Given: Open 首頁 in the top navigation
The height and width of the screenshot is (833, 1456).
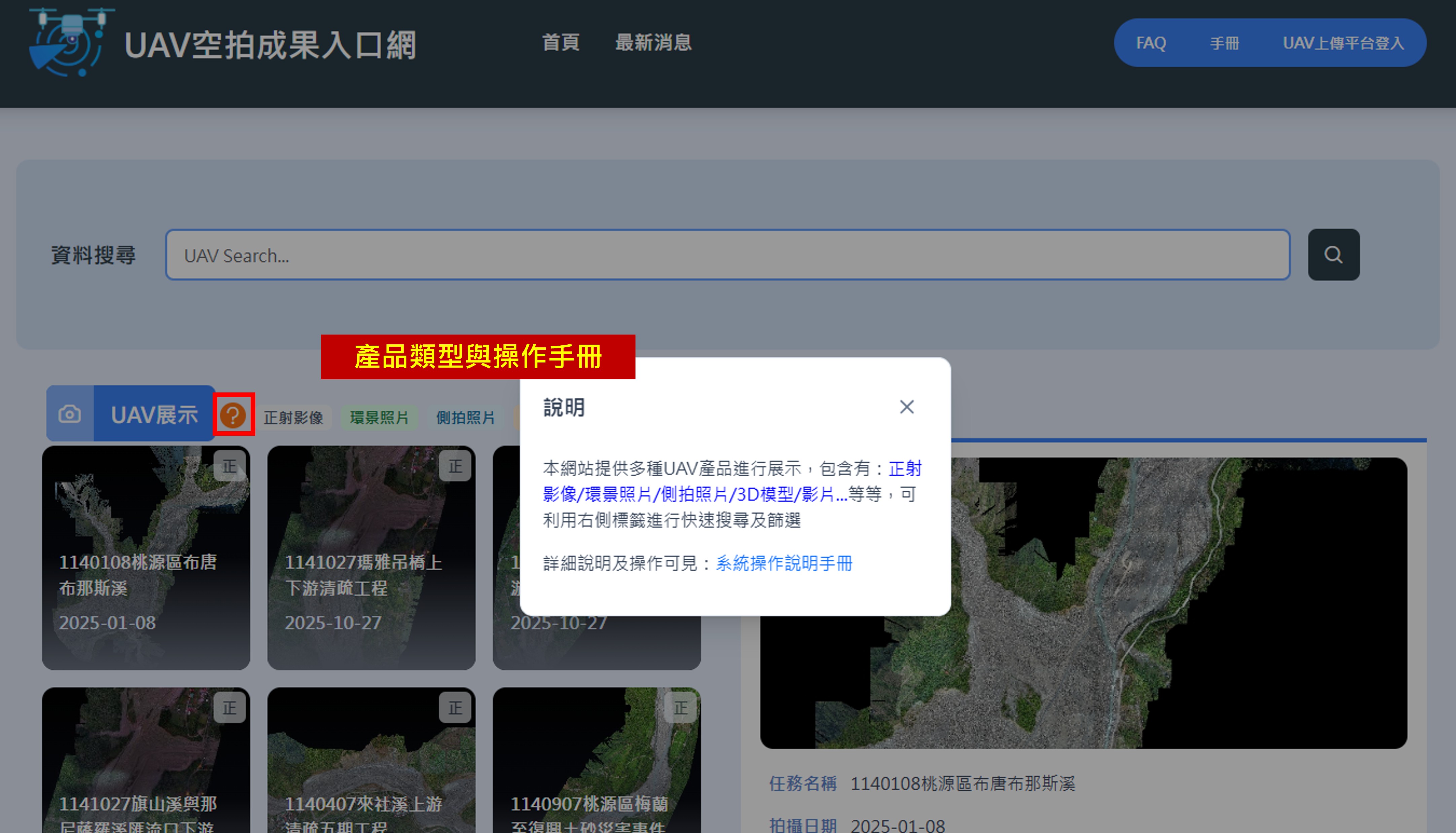Looking at the screenshot, I should (x=560, y=42).
